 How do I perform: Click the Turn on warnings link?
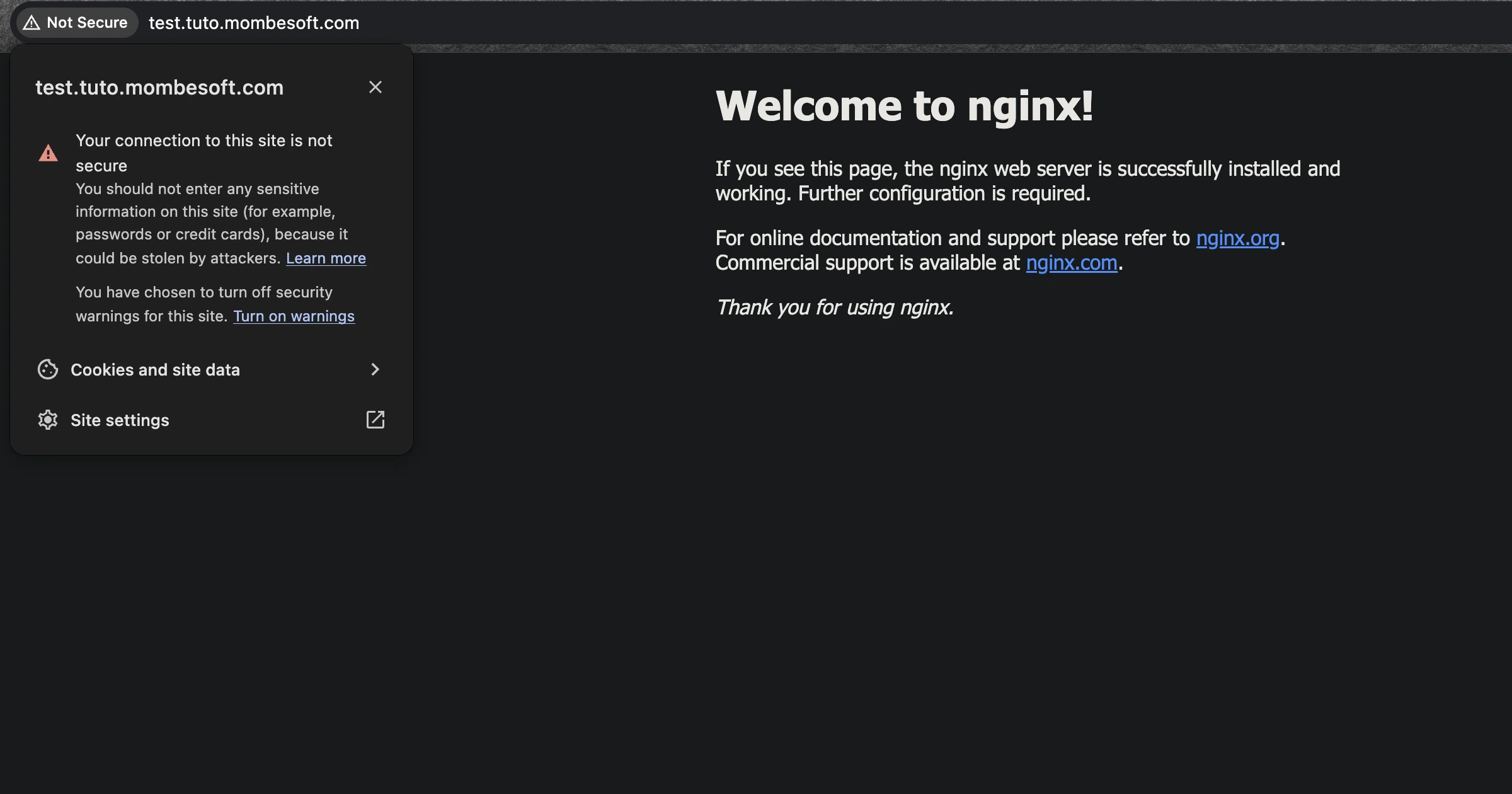pyautogui.click(x=294, y=316)
